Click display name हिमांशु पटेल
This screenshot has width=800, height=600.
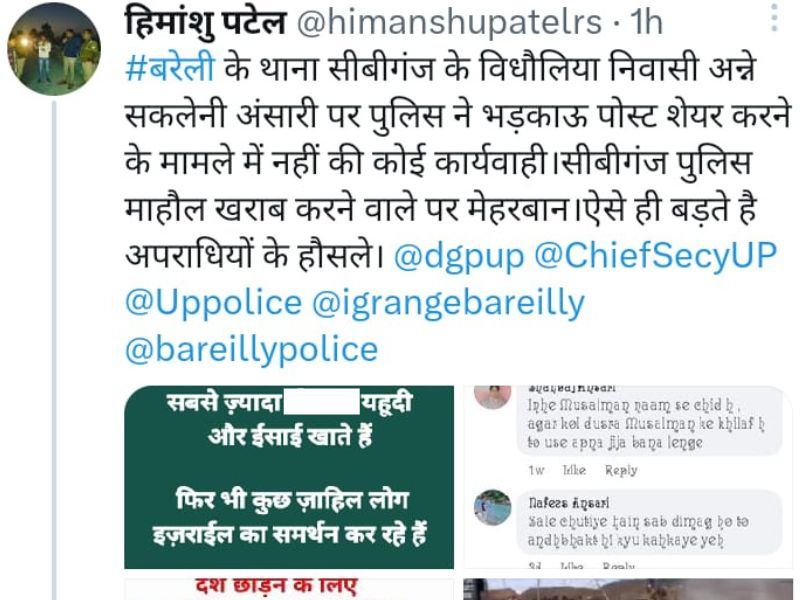pos(205,22)
